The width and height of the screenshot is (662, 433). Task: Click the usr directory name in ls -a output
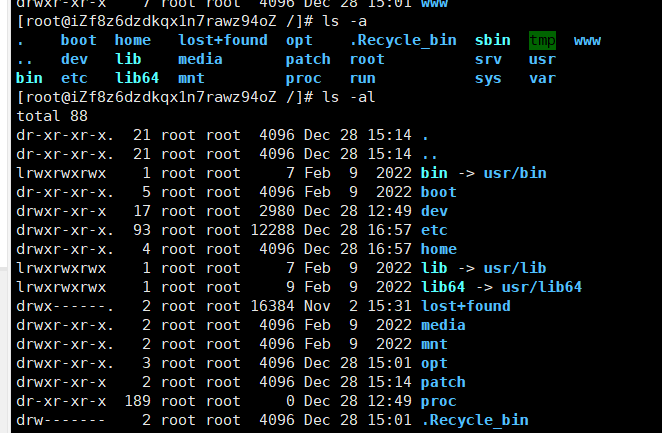click(x=542, y=60)
